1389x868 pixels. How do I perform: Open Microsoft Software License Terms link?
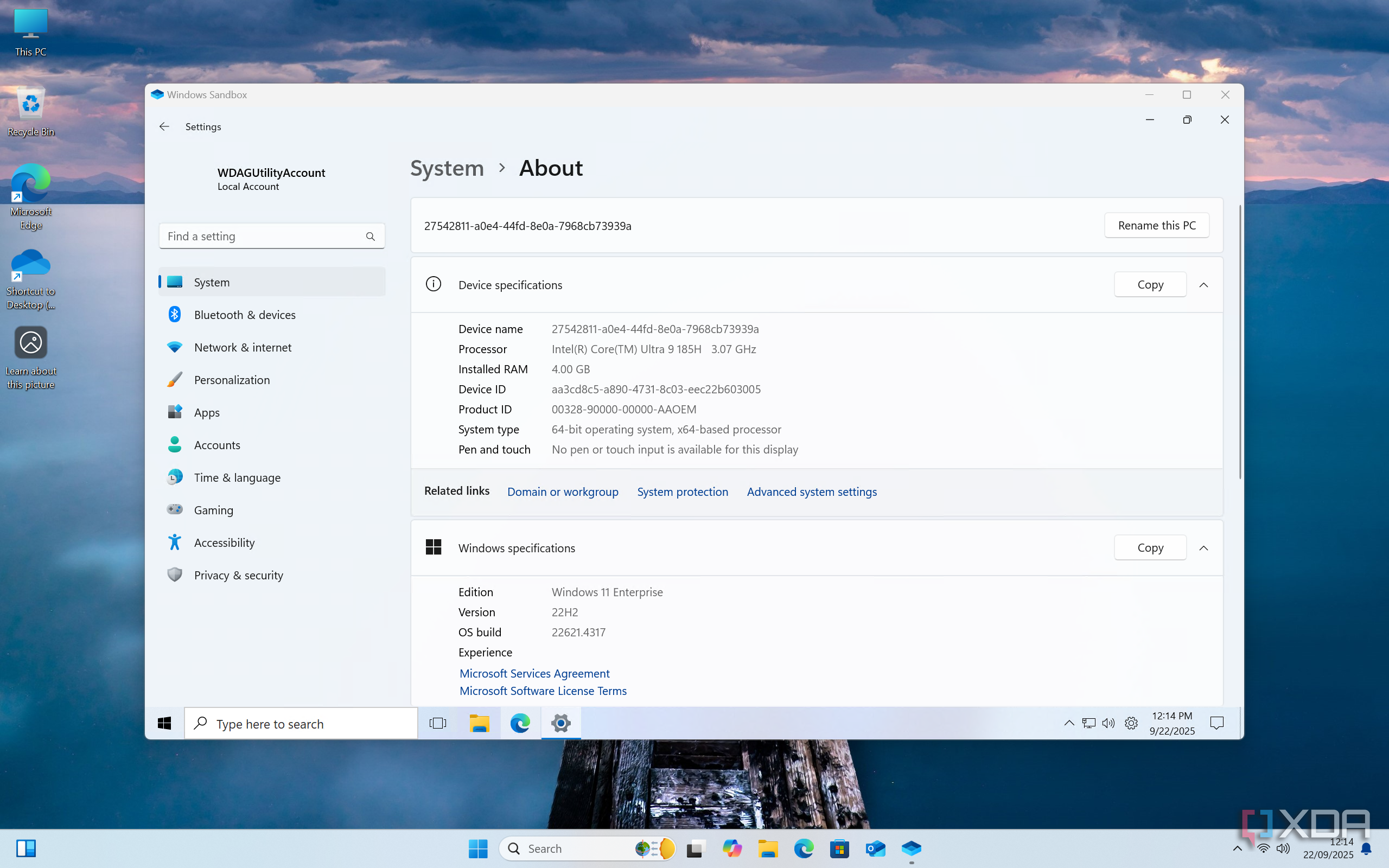point(543,691)
